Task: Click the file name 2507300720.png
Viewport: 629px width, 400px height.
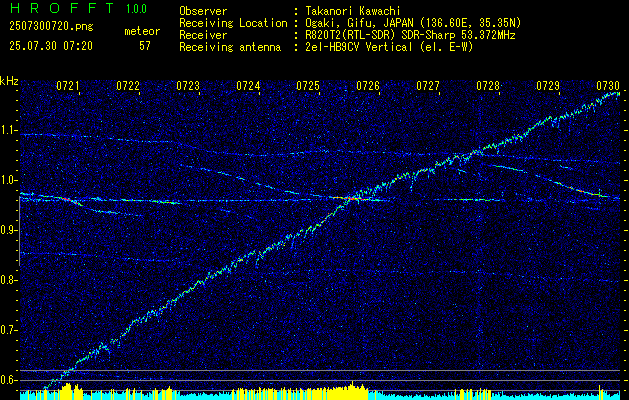Action: point(51,27)
